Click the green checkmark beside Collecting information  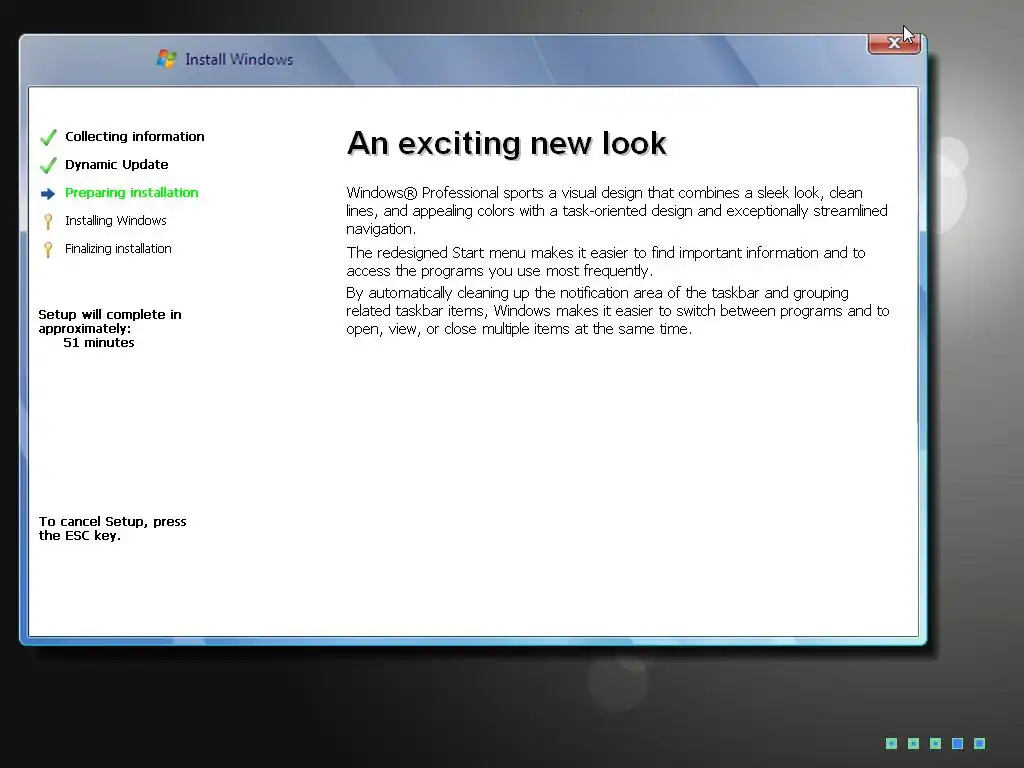point(48,137)
